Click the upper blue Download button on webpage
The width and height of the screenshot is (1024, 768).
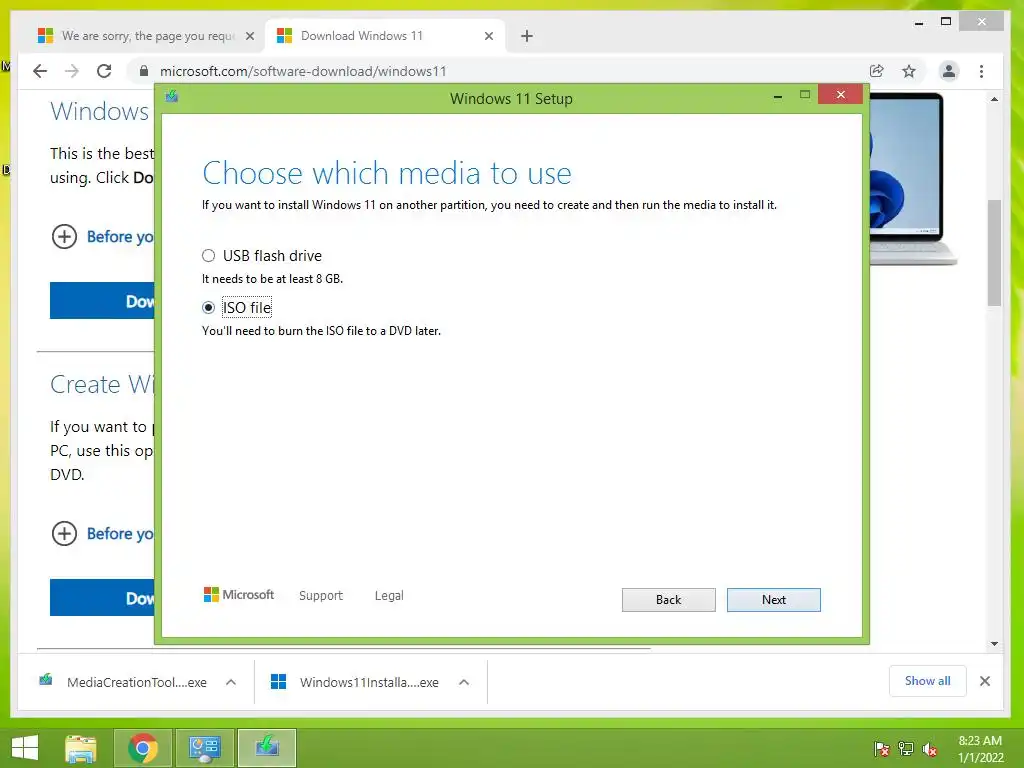tap(102, 300)
